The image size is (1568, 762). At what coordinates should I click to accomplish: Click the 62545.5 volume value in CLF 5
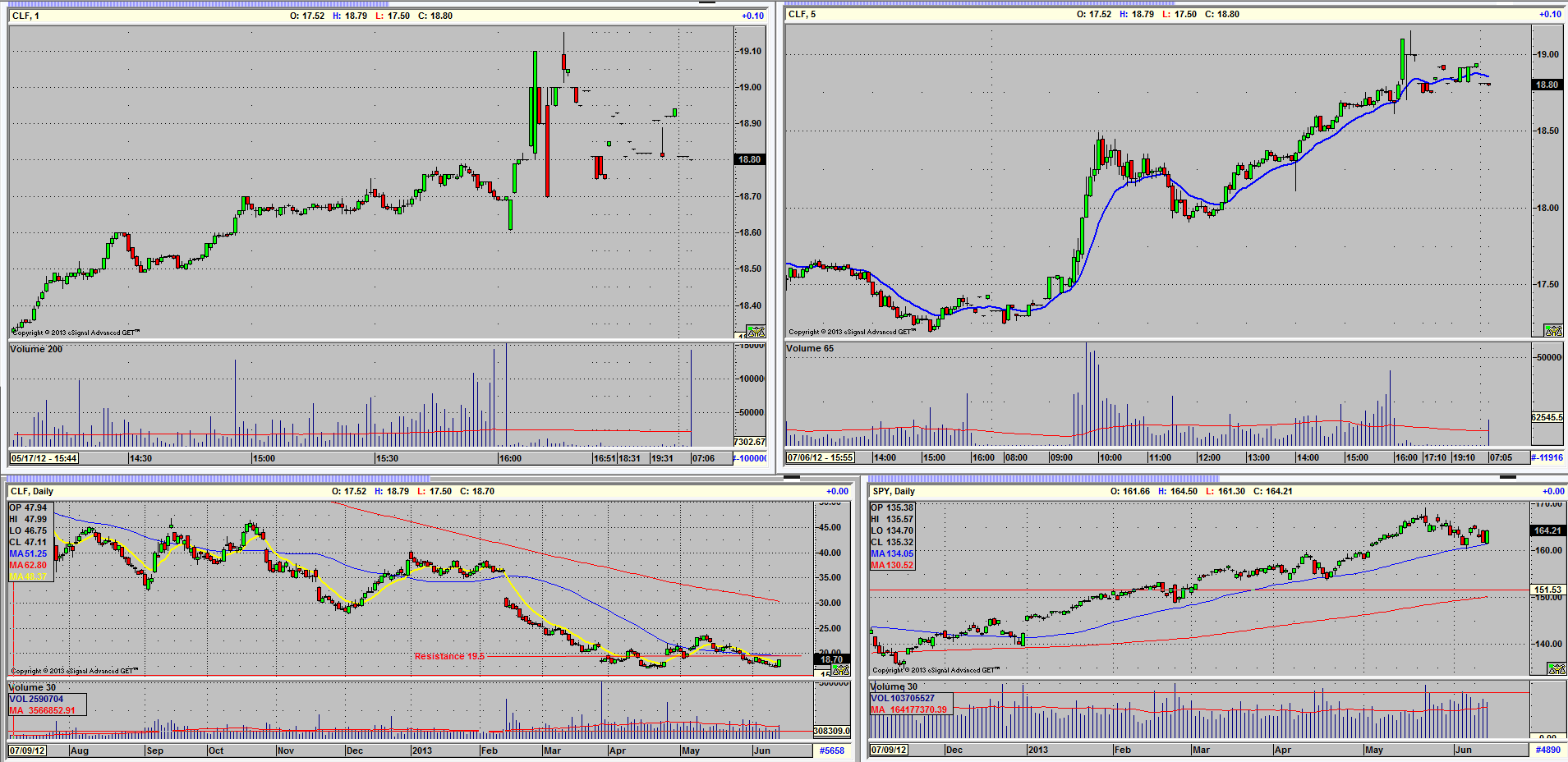tap(1547, 417)
